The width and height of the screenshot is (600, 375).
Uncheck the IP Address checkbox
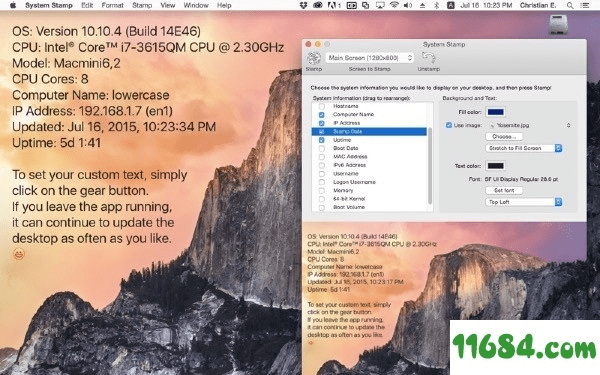(322, 123)
